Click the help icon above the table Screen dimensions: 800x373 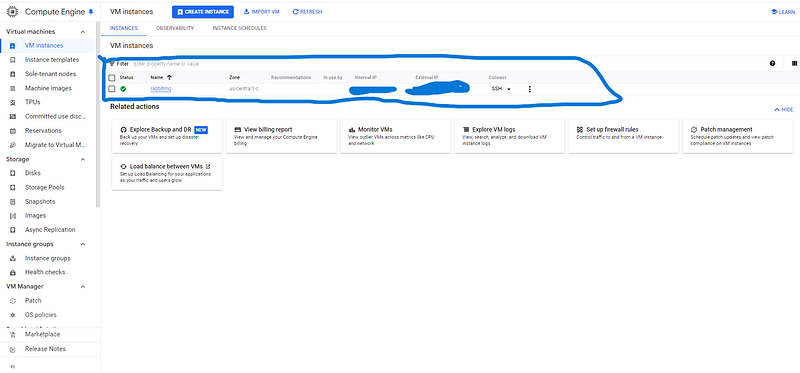772,64
